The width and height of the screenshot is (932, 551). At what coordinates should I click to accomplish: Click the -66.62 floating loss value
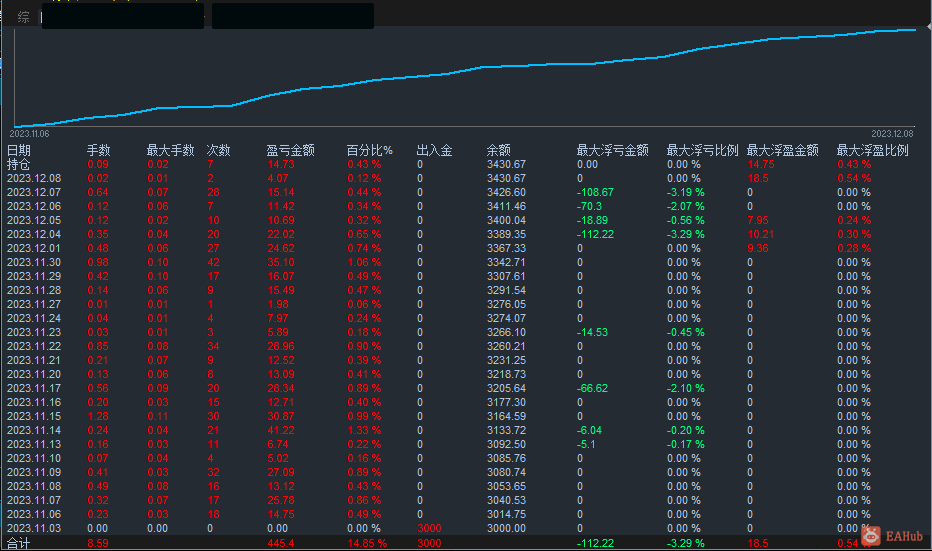point(593,388)
